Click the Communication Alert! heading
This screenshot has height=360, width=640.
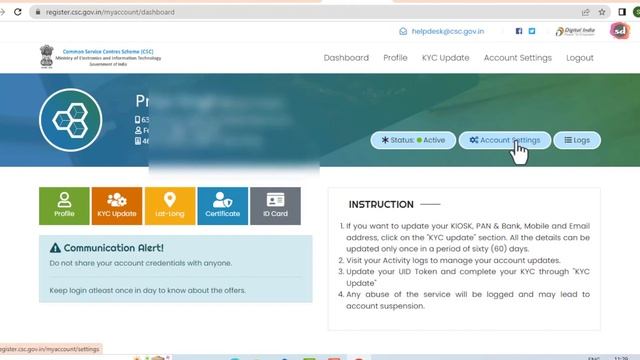[113, 248]
